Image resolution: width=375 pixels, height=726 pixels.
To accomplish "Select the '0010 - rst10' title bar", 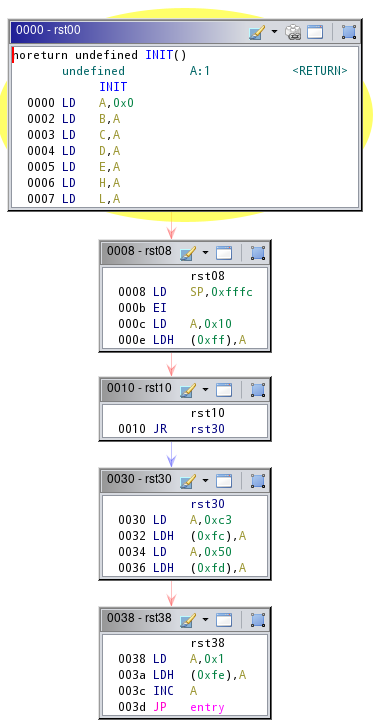I will [185, 389].
